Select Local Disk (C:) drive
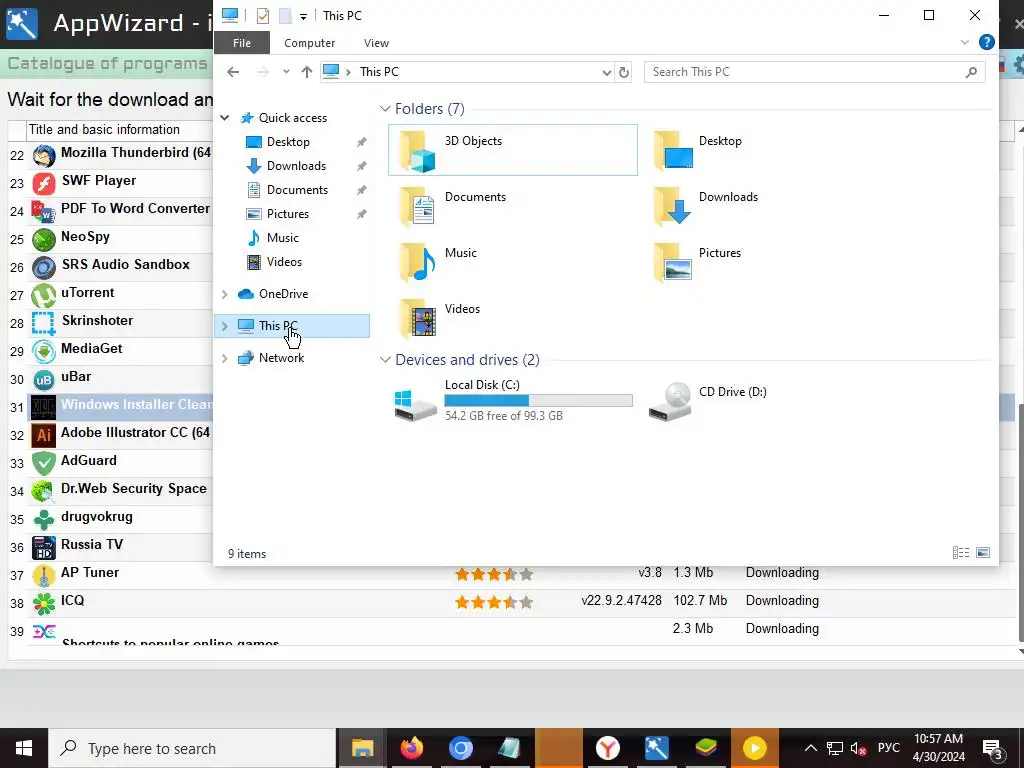1024x768 pixels. point(513,400)
